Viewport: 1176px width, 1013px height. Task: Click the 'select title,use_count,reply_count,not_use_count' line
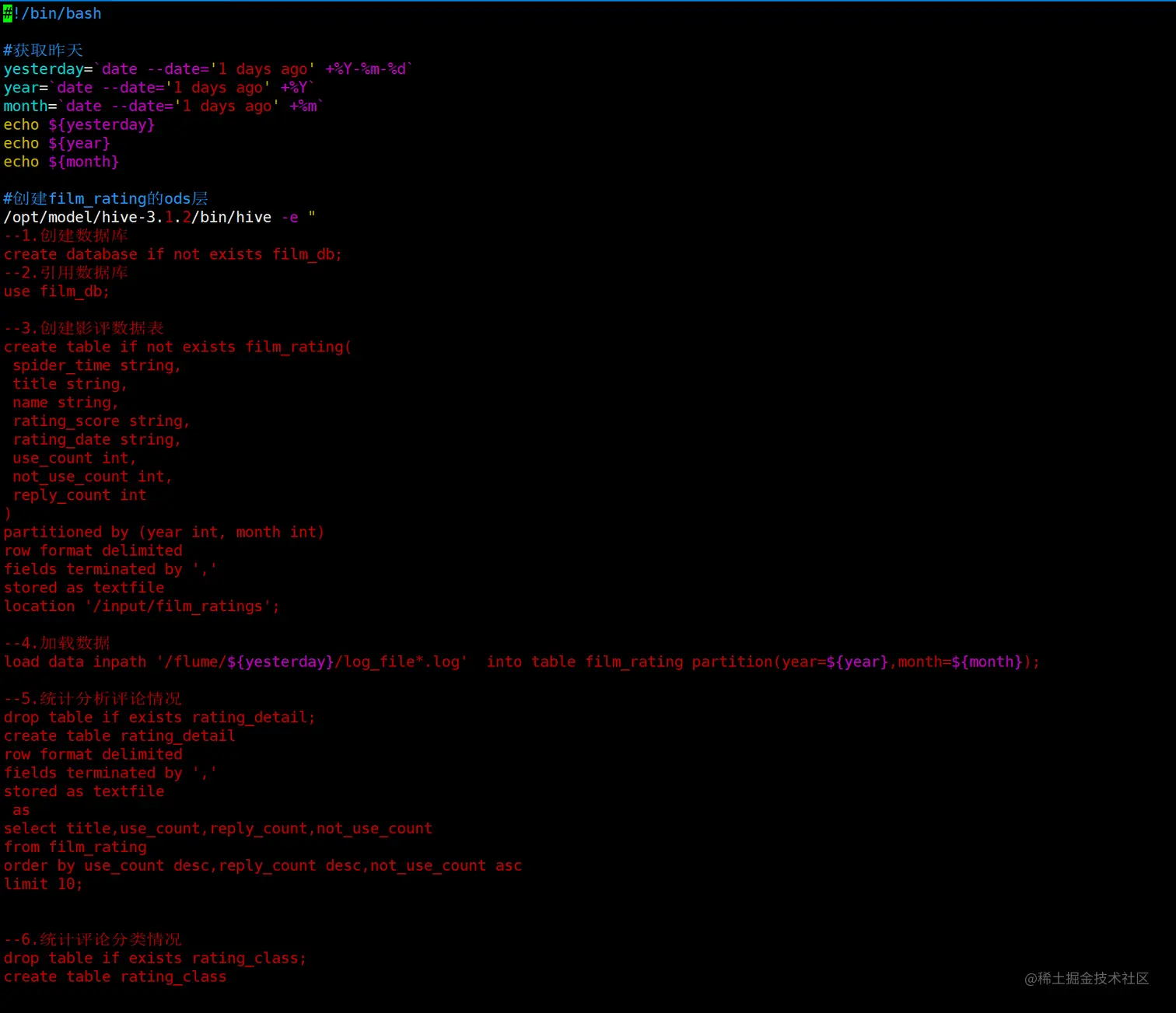[218, 829]
